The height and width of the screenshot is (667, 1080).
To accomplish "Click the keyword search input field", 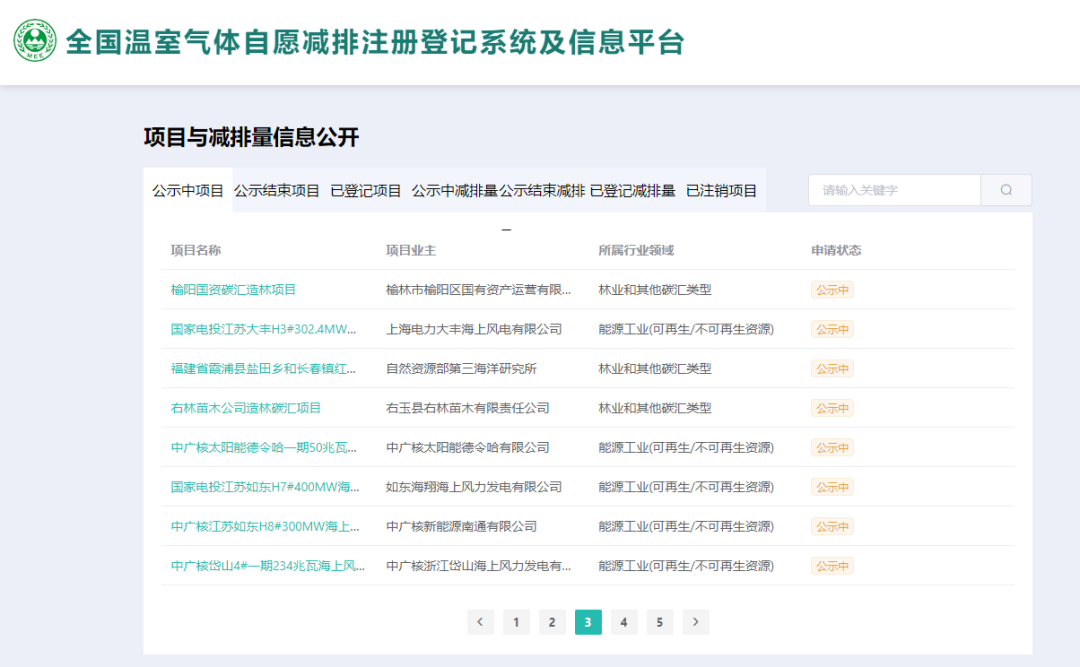I will click(894, 190).
